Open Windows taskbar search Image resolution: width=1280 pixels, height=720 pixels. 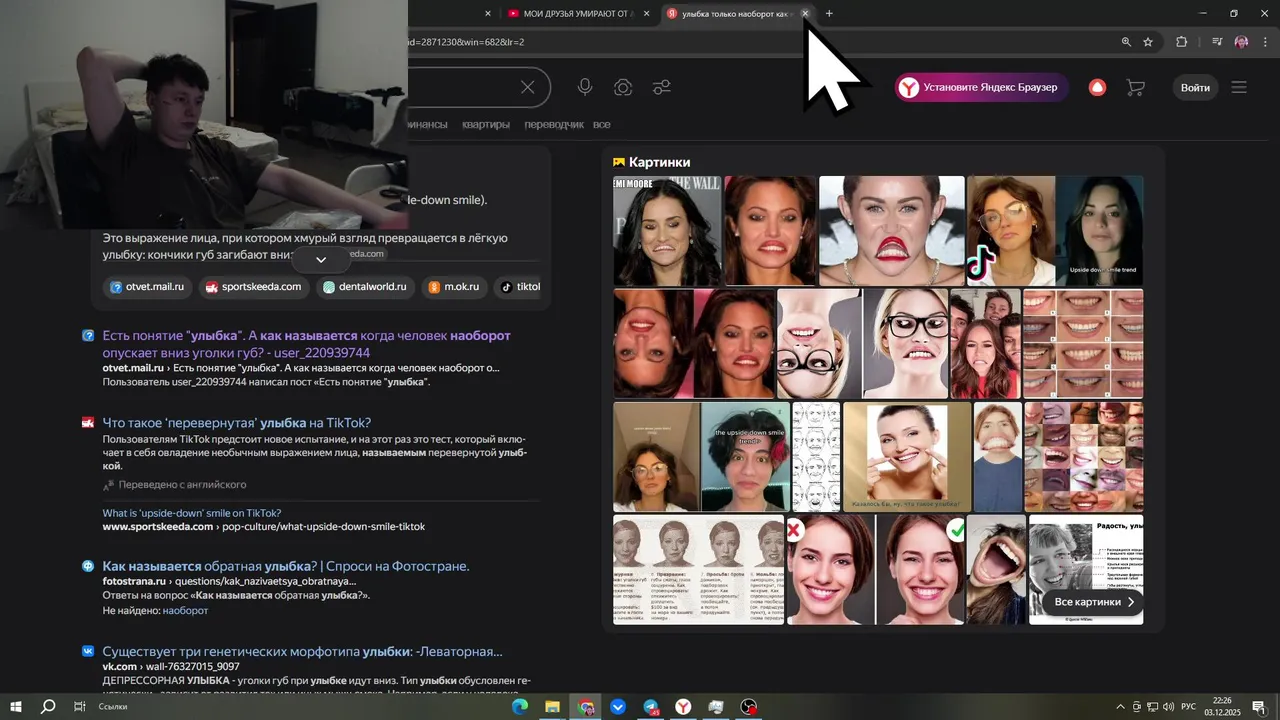point(47,706)
